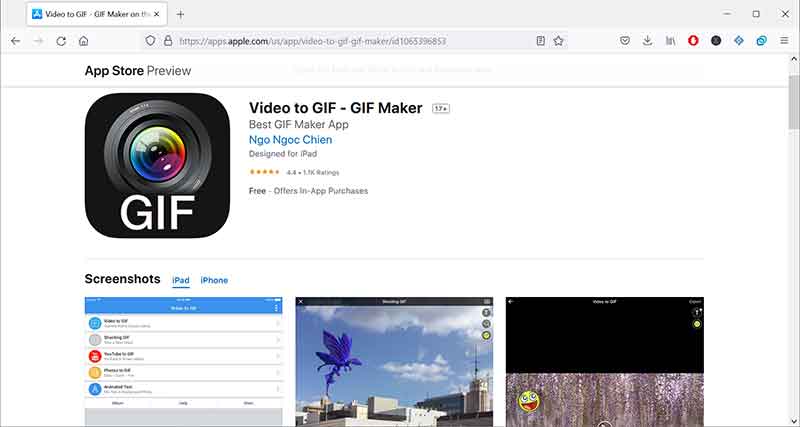
Task: Open the browser hamburger menu
Action: [x=784, y=41]
